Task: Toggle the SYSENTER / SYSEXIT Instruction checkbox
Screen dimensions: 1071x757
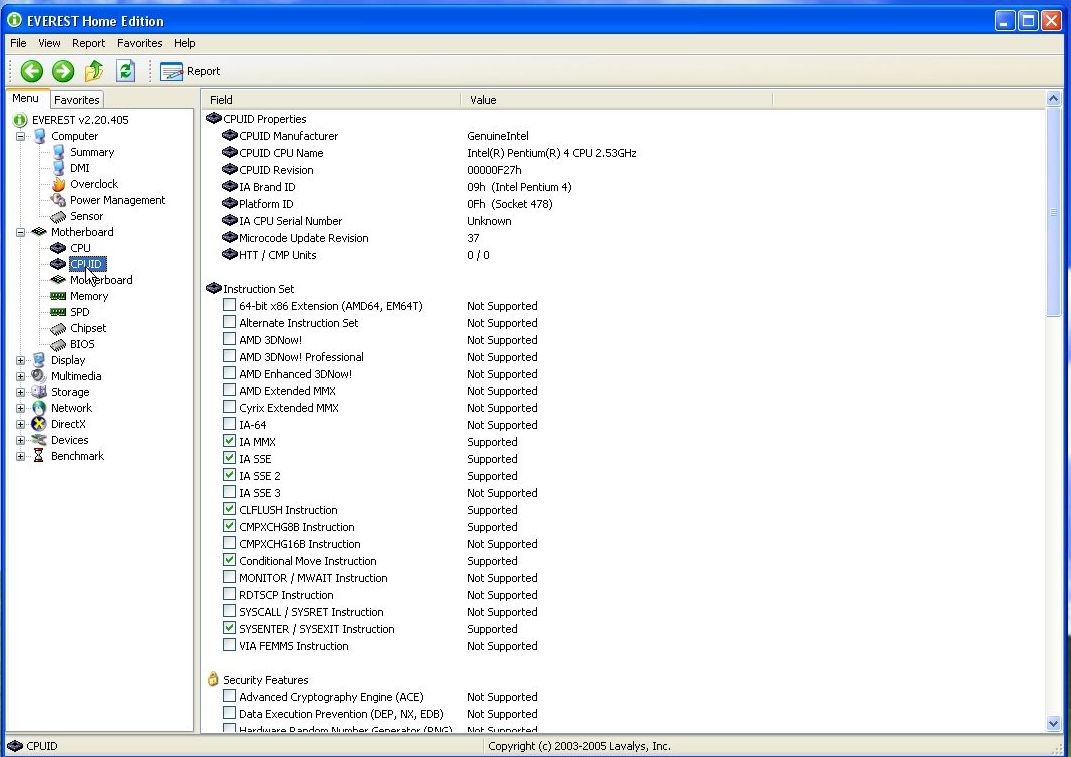Action: [x=230, y=629]
